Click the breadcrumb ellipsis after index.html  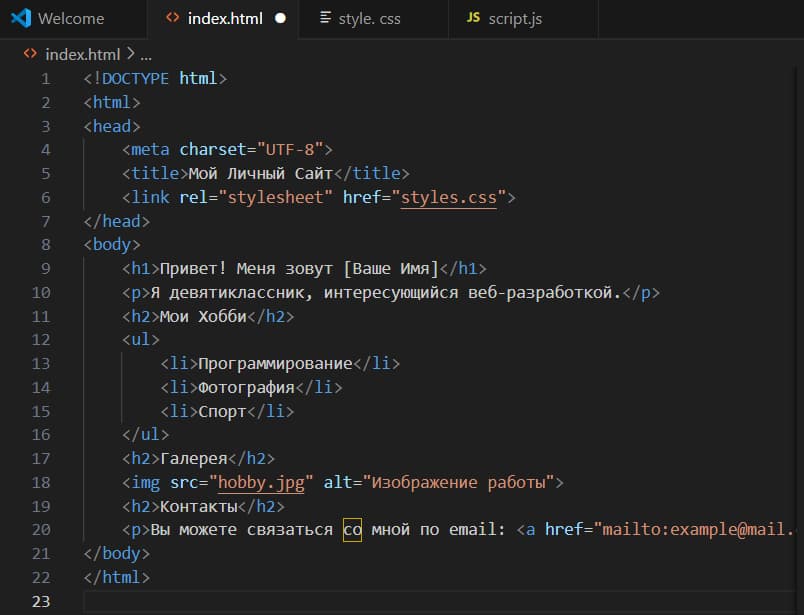pos(146,55)
